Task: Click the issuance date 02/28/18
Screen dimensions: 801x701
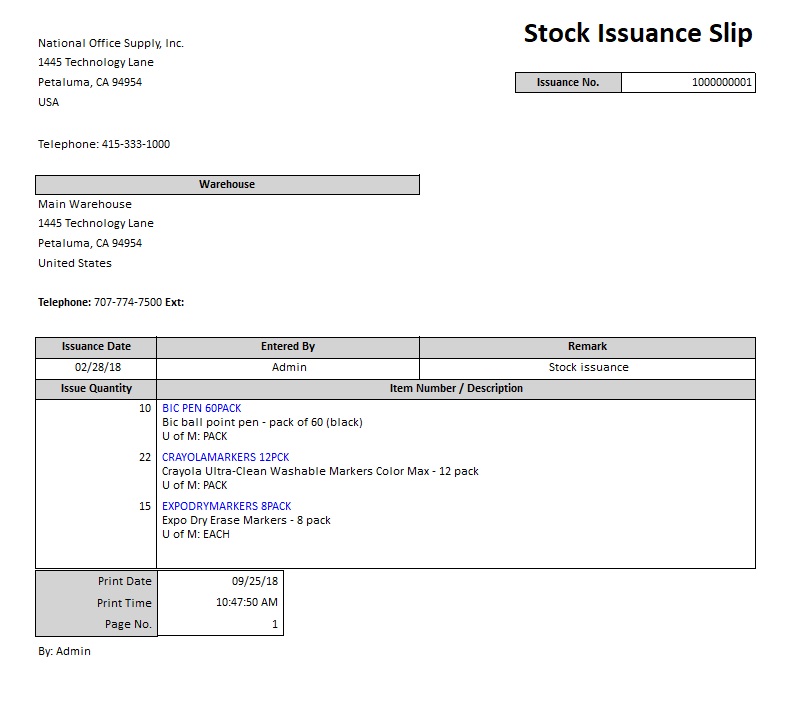Action: coord(96,368)
